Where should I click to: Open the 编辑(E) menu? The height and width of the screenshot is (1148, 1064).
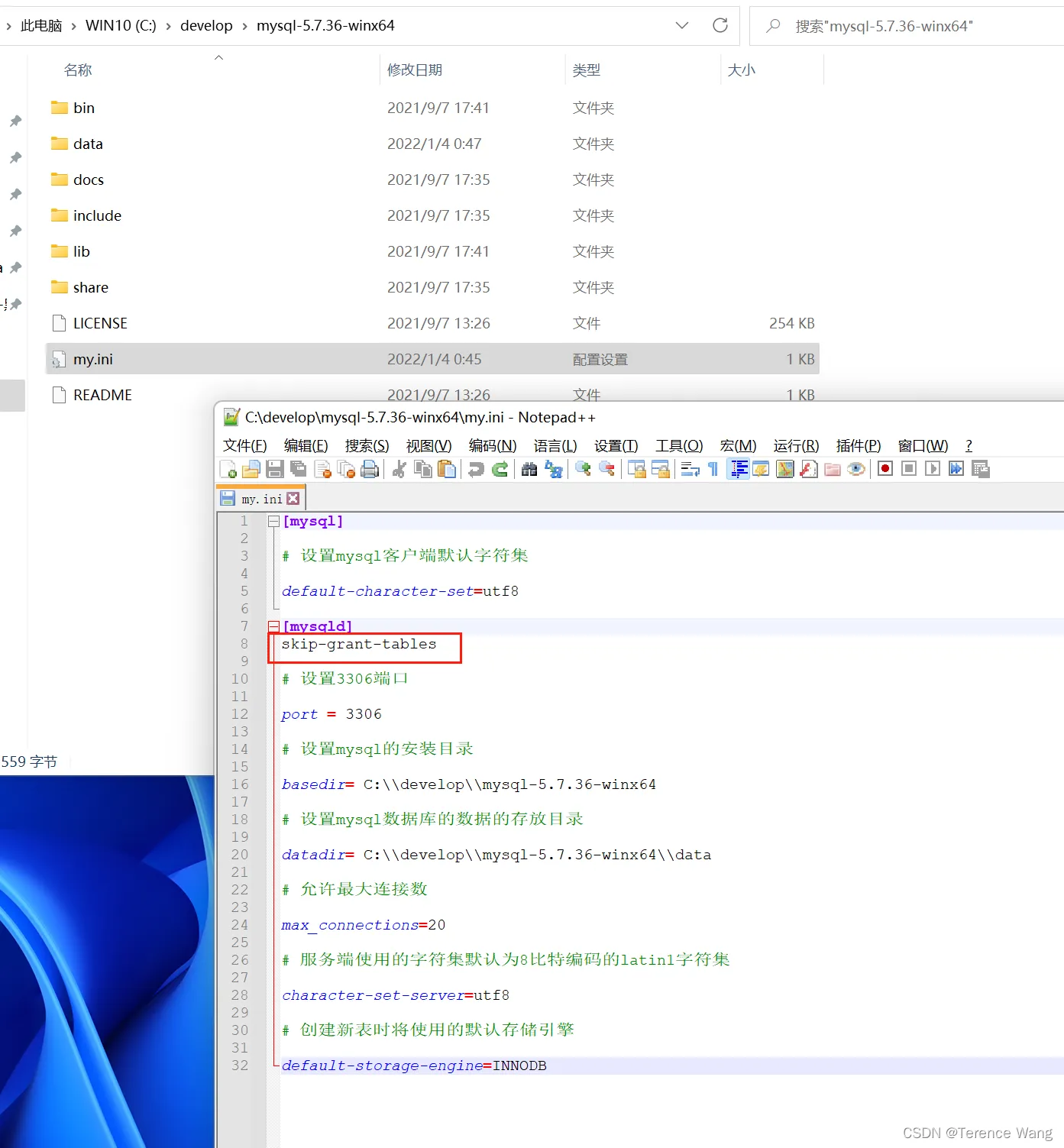pyautogui.click(x=306, y=445)
